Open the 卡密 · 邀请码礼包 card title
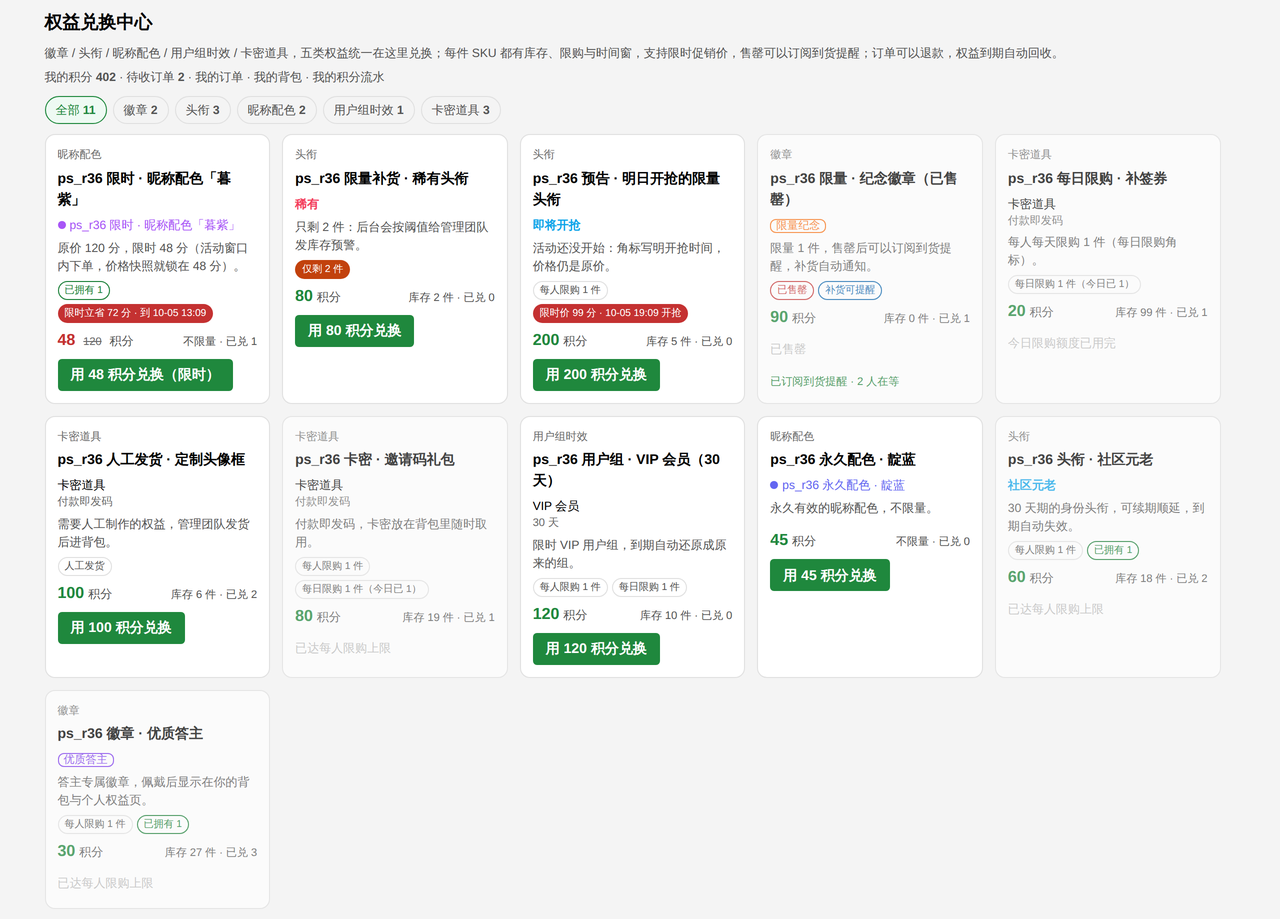1280x919 pixels. tap(375, 460)
